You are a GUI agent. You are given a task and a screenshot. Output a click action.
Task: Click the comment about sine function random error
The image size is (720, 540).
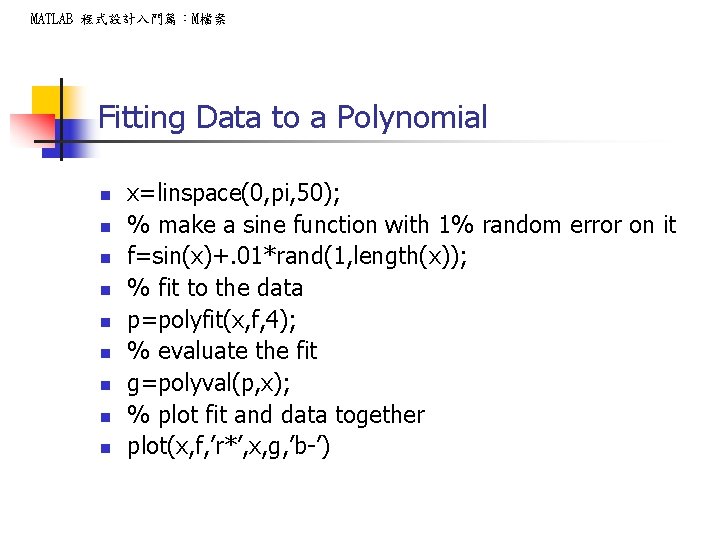pyautogui.click(x=402, y=225)
